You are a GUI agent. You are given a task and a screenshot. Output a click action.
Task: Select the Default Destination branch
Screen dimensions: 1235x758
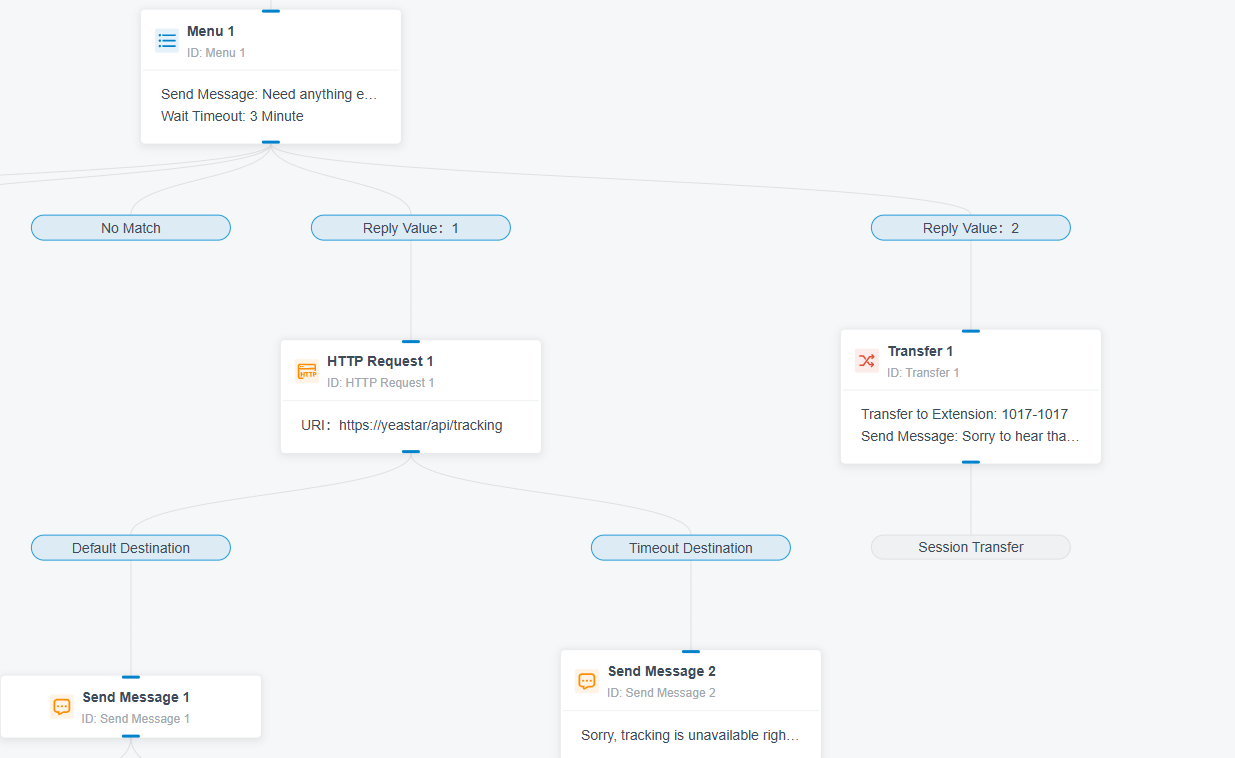131,548
